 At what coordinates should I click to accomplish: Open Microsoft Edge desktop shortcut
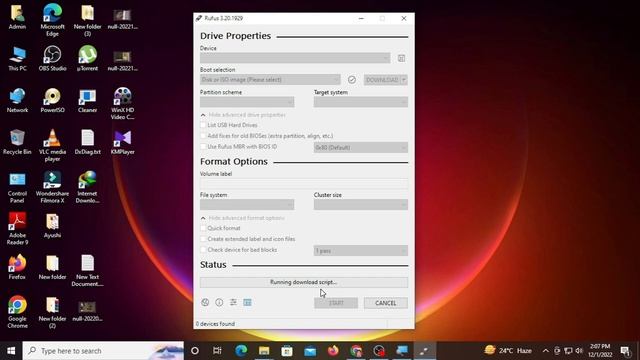[x=52, y=20]
